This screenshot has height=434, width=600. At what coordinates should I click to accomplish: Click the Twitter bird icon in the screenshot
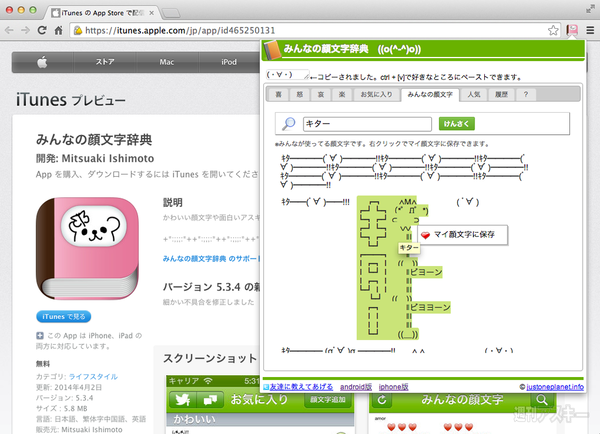coord(183,400)
